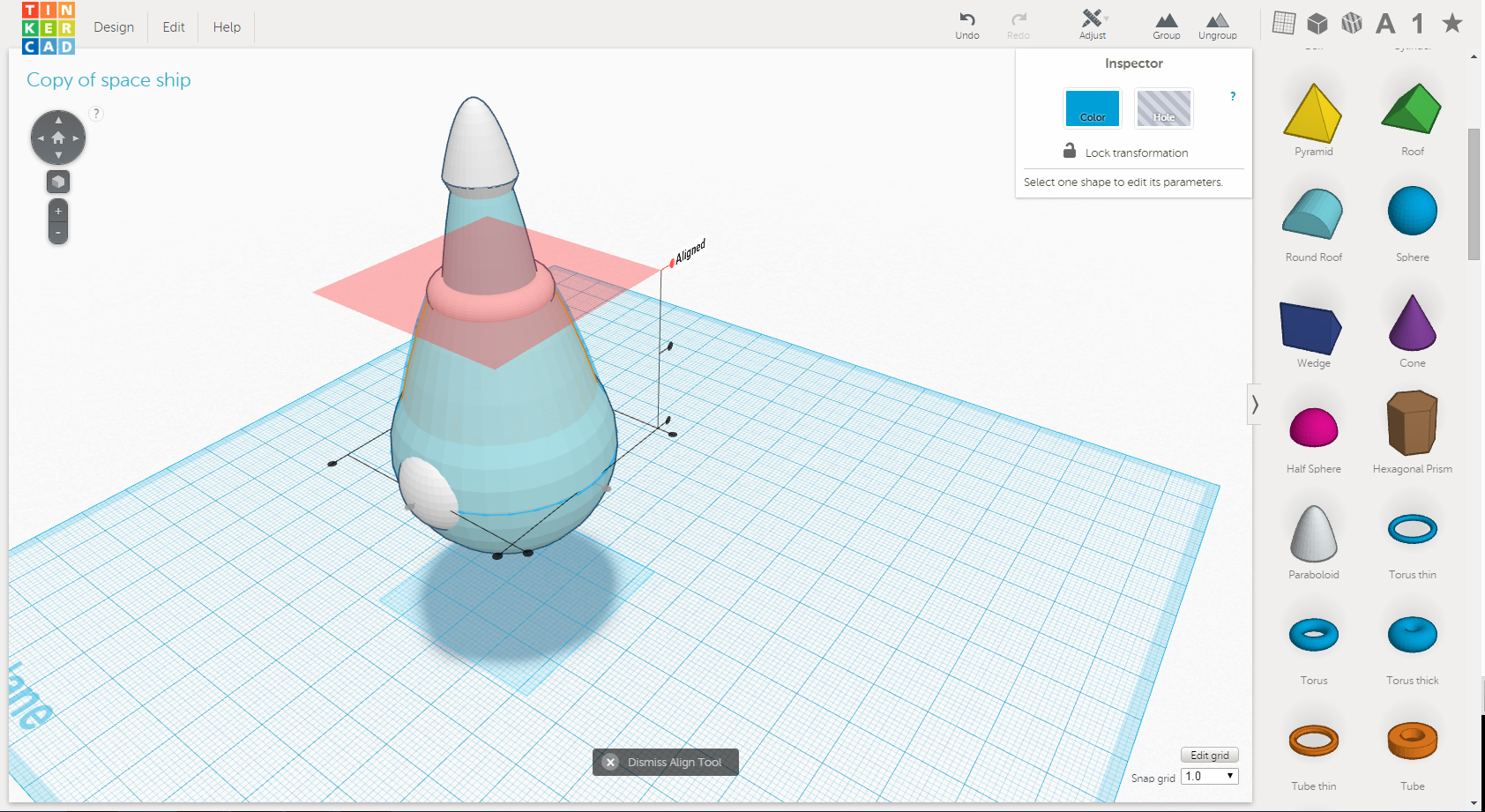Image resolution: width=1485 pixels, height=812 pixels.
Task: Open the letters category icon A
Action: tap(1385, 23)
